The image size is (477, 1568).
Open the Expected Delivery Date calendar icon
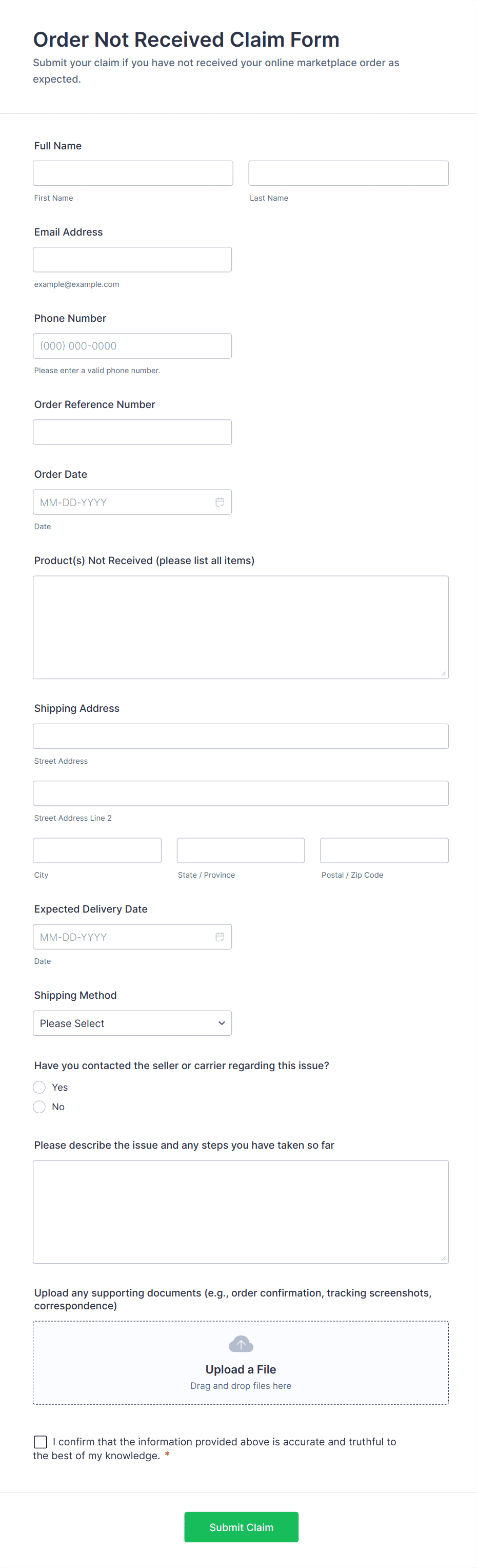(220, 937)
